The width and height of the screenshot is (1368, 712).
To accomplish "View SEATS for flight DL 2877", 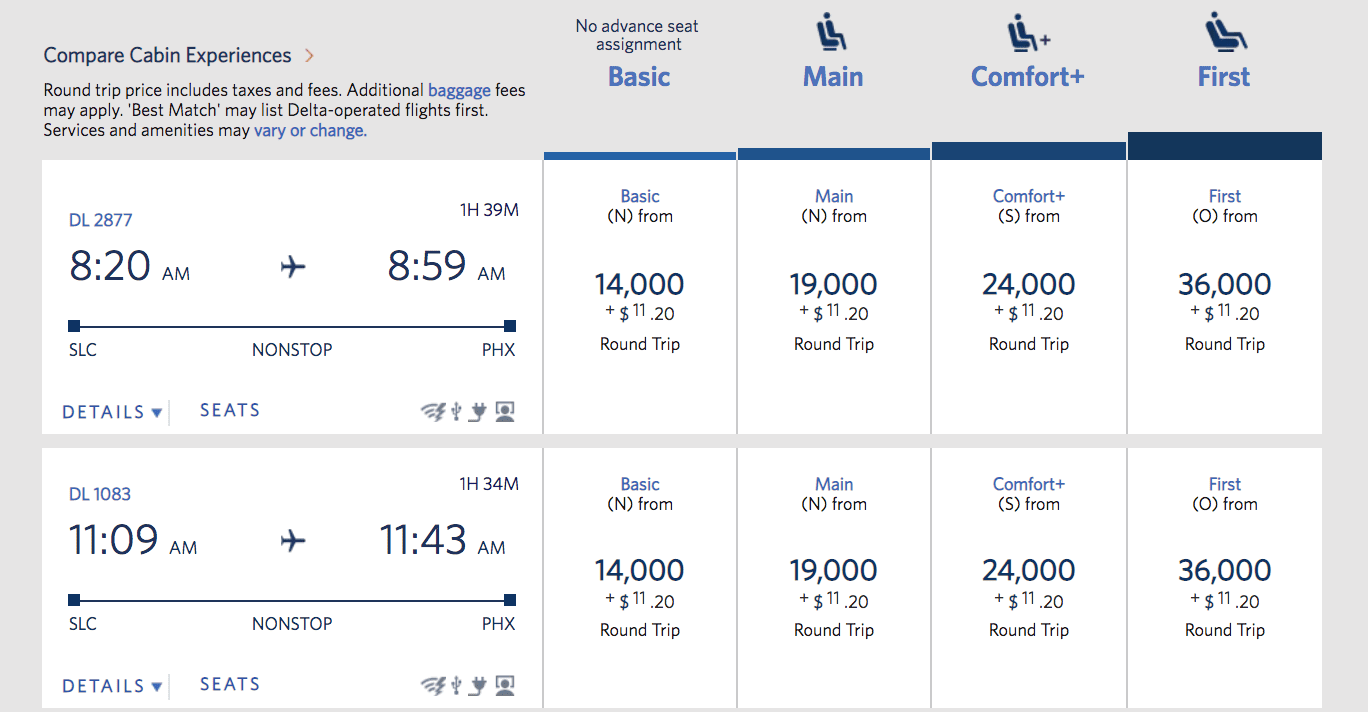I will (x=230, y=410).
